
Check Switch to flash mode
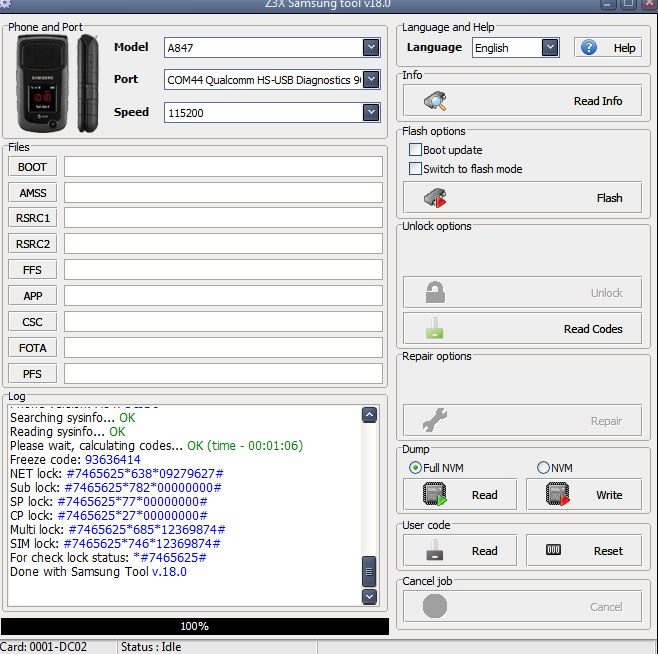(415, 168)
